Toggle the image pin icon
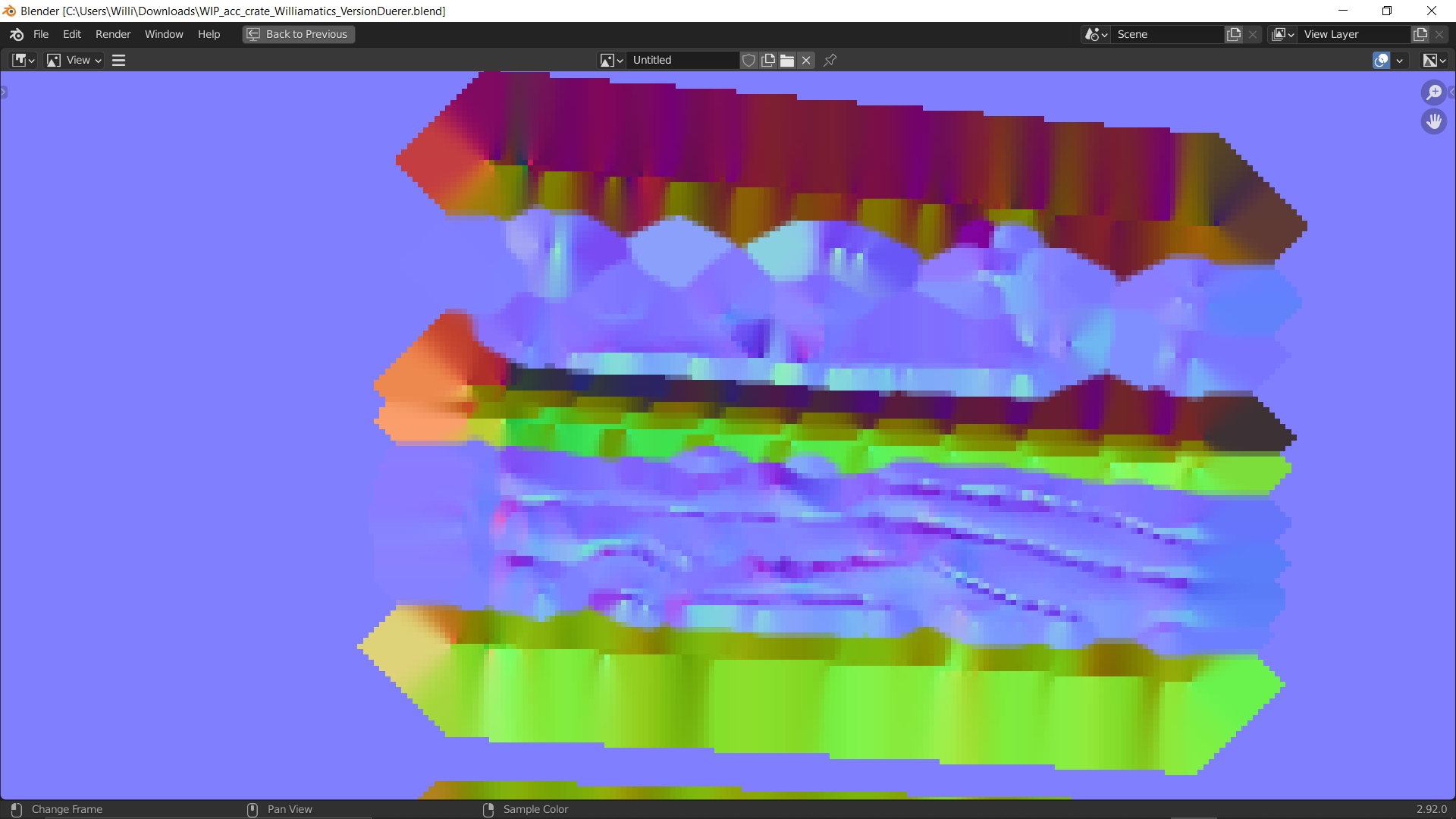Viewport: 1456px width, 819px height. tap(830, 60)
